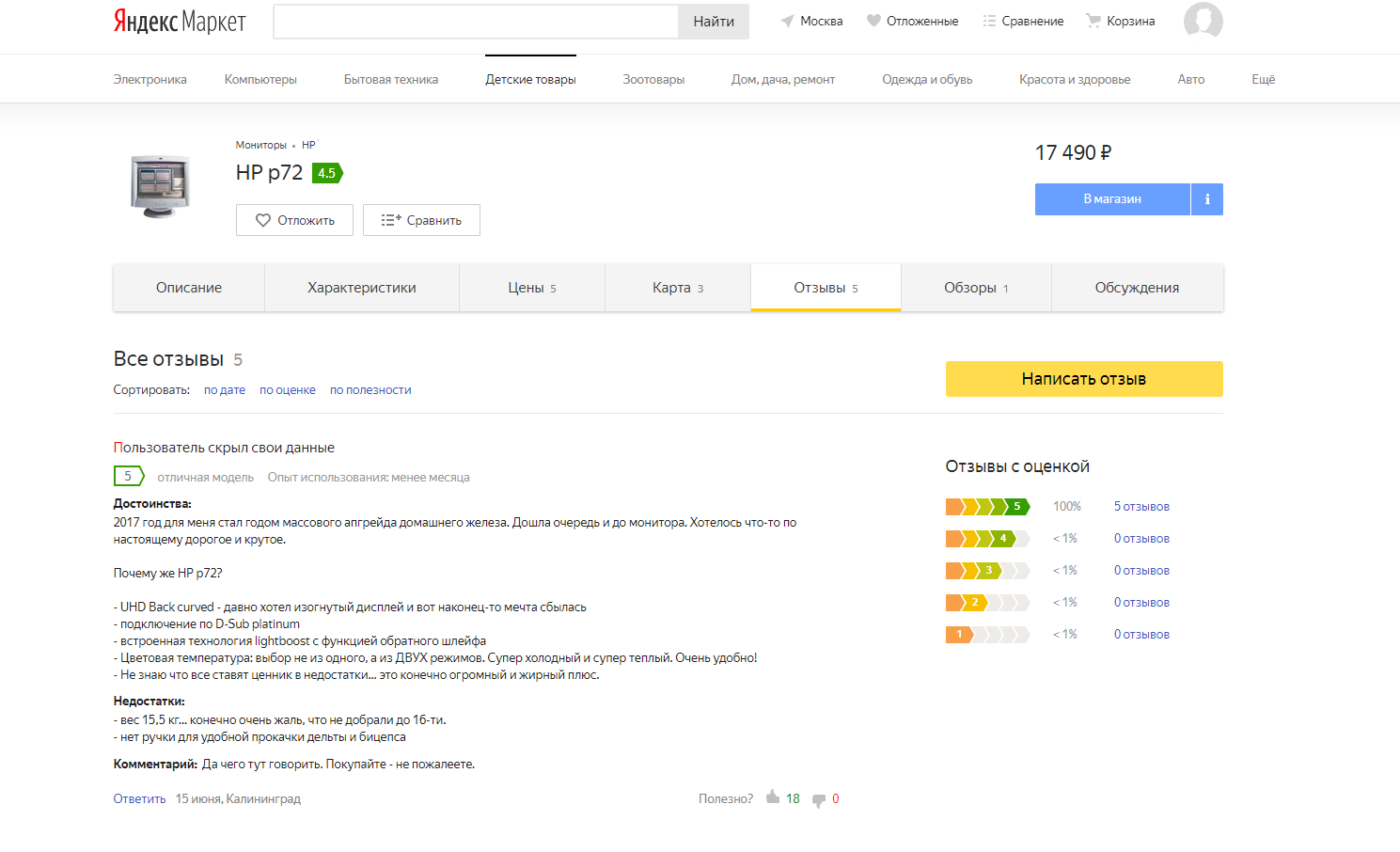
Task: Click the 4-star rating bar
Action: pos(988,539)
